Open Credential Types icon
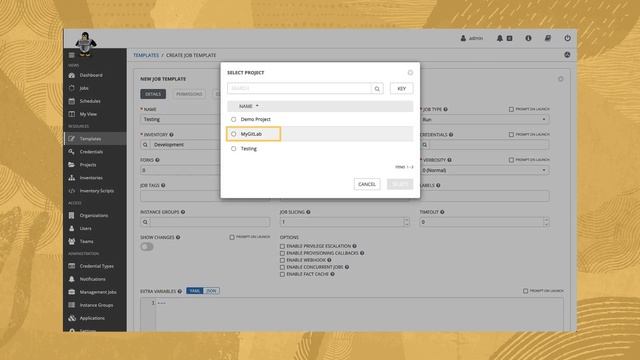 [72, 266]
